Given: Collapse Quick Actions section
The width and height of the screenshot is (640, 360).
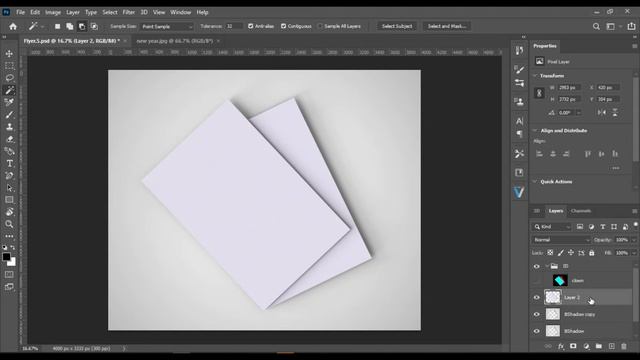Looking at the screenshot, I should pos(535,182).
